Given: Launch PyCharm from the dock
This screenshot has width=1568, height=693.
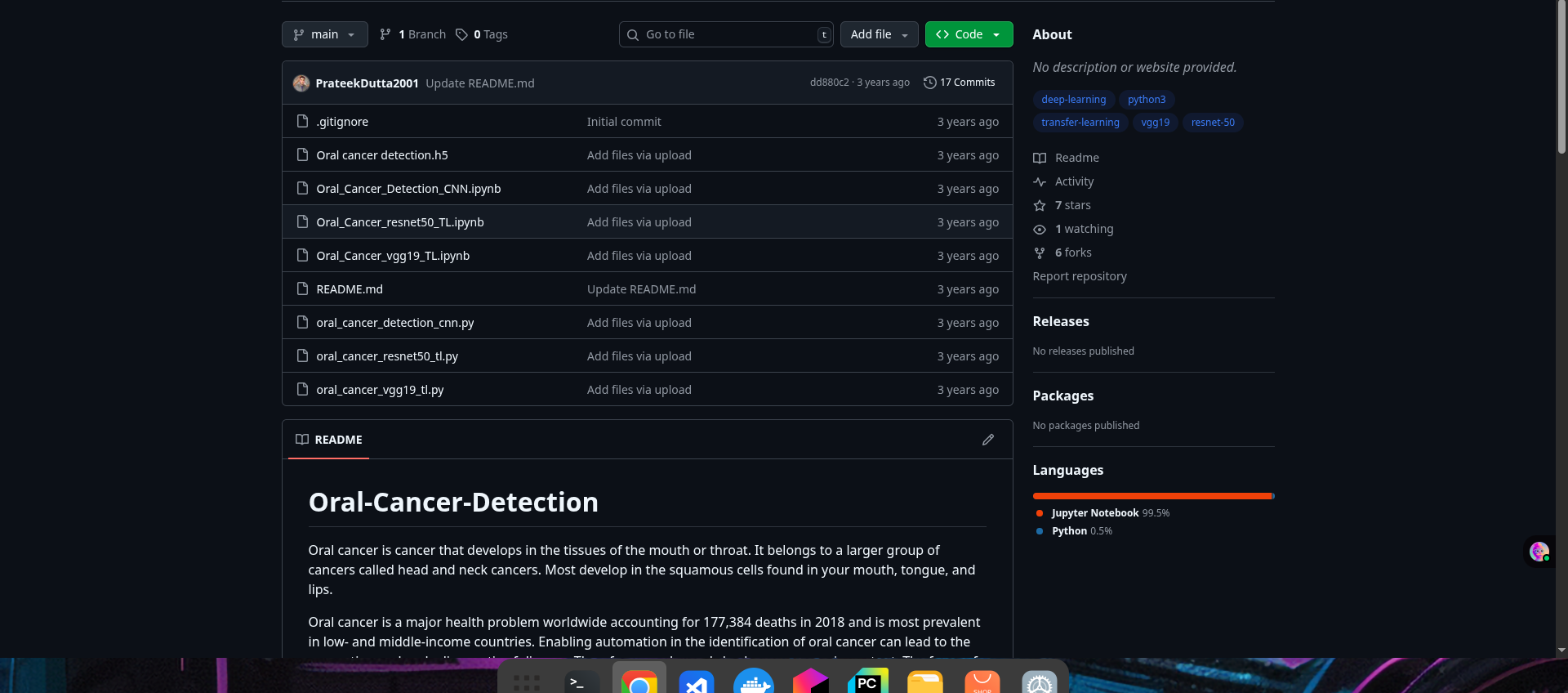Looking at the screenshot, I should 867,680.
